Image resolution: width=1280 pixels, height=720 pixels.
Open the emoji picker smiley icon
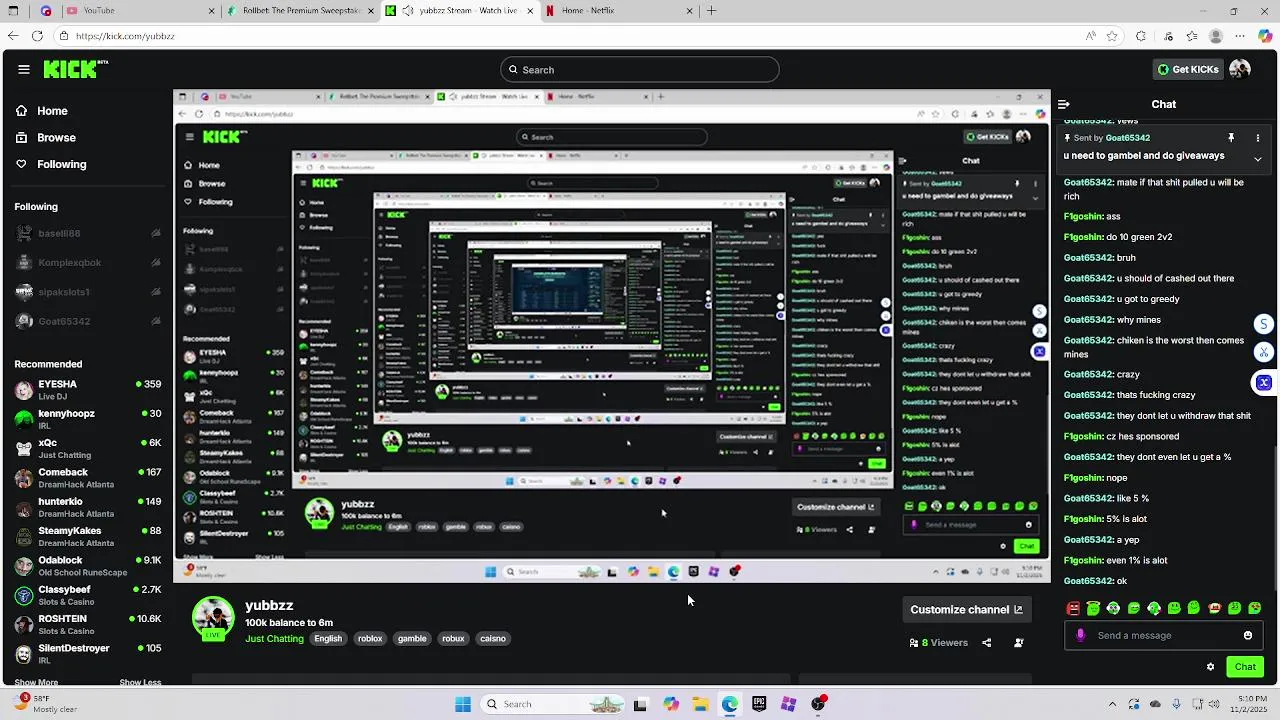tap(1248, 635)
